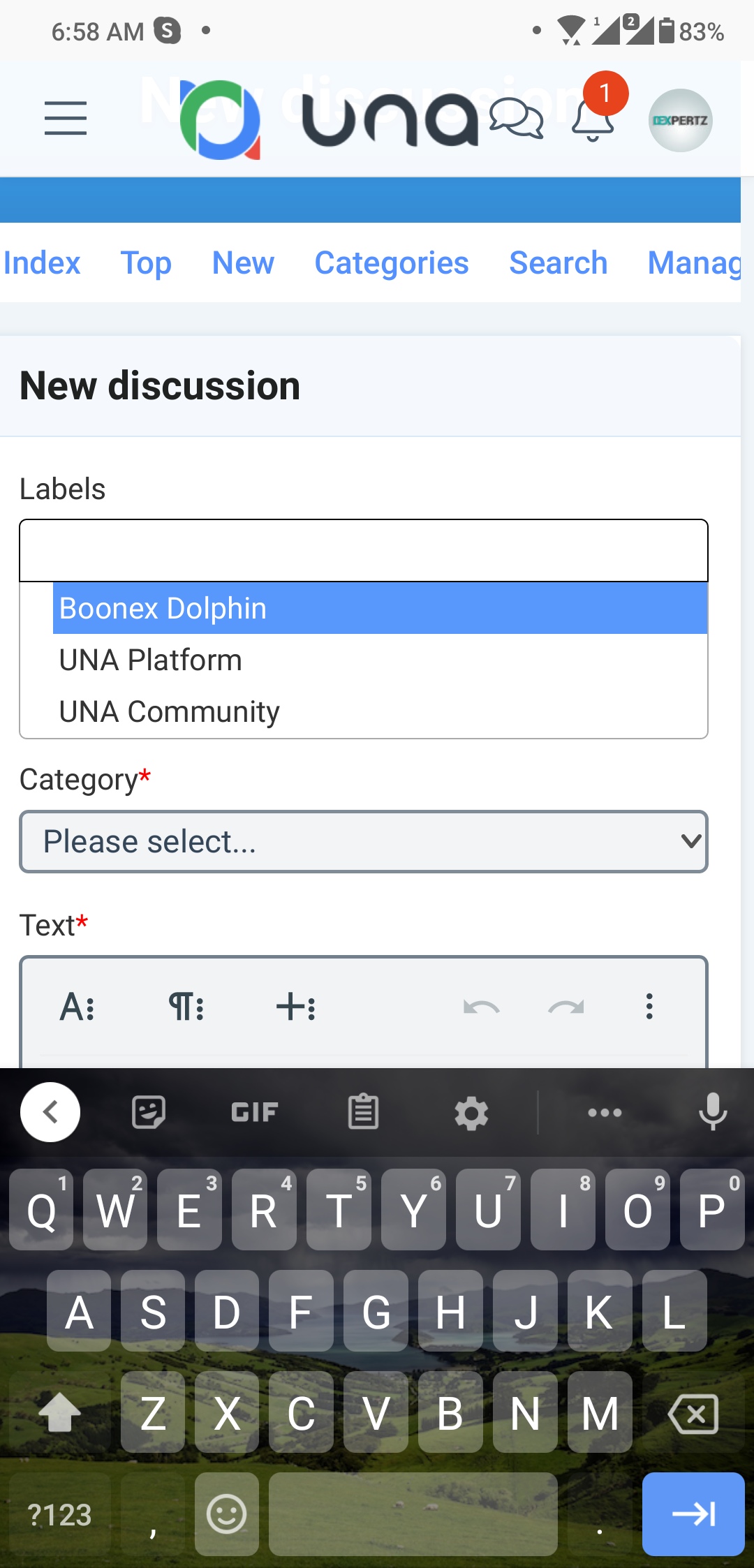Expand the Category Please select dropdown
Image resolution: width=754 pixels, height=1568 pixels.
pyautogui.click(x=363, y=841)
